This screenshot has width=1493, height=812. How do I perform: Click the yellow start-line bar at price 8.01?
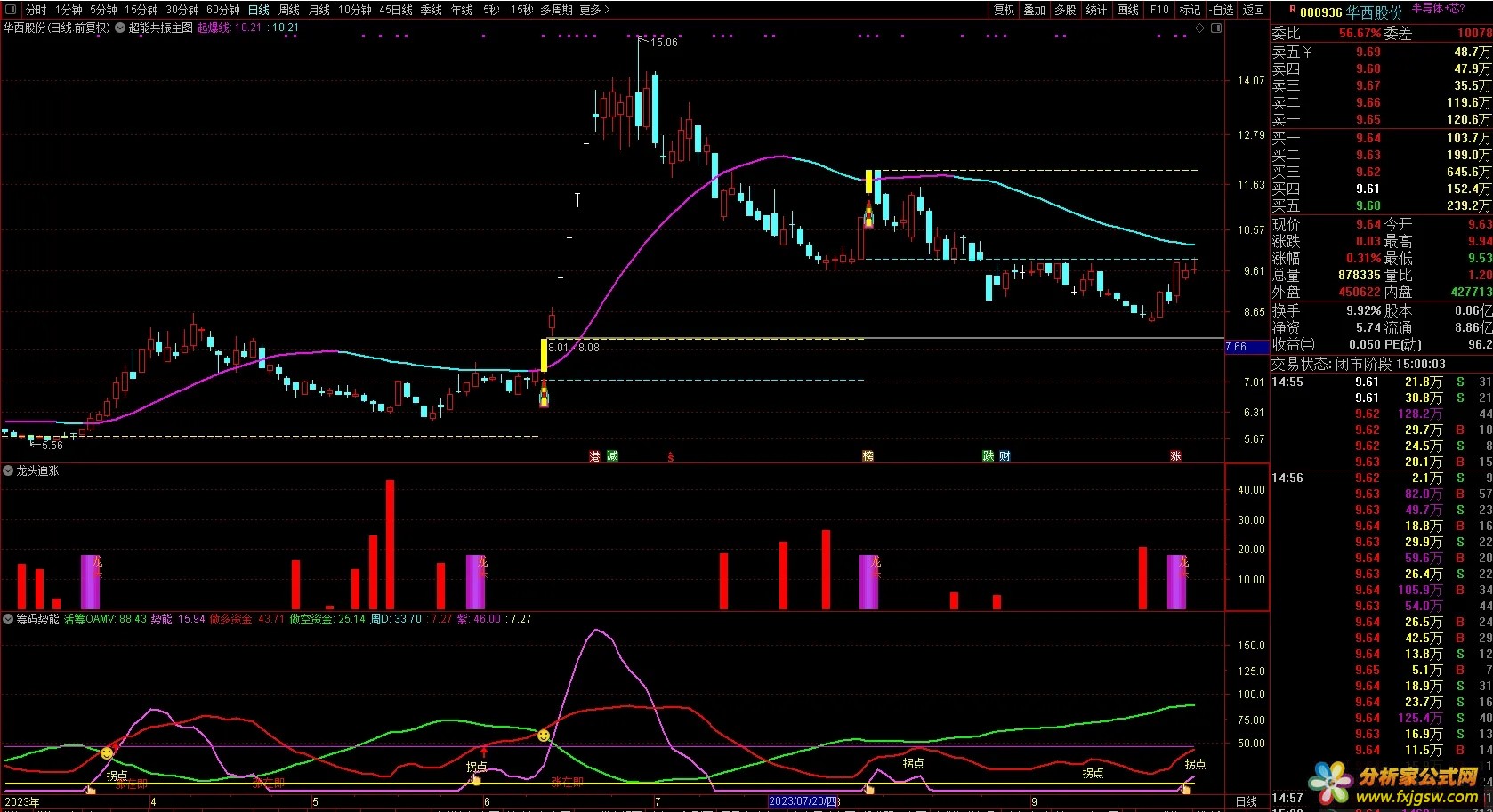(x=544, y=355)
